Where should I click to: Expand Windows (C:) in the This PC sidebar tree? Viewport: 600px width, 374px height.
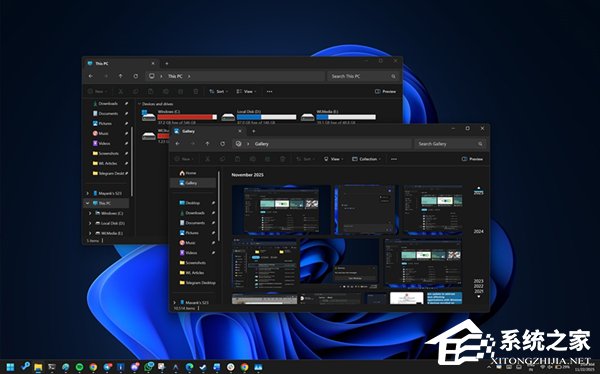(90, 213)
